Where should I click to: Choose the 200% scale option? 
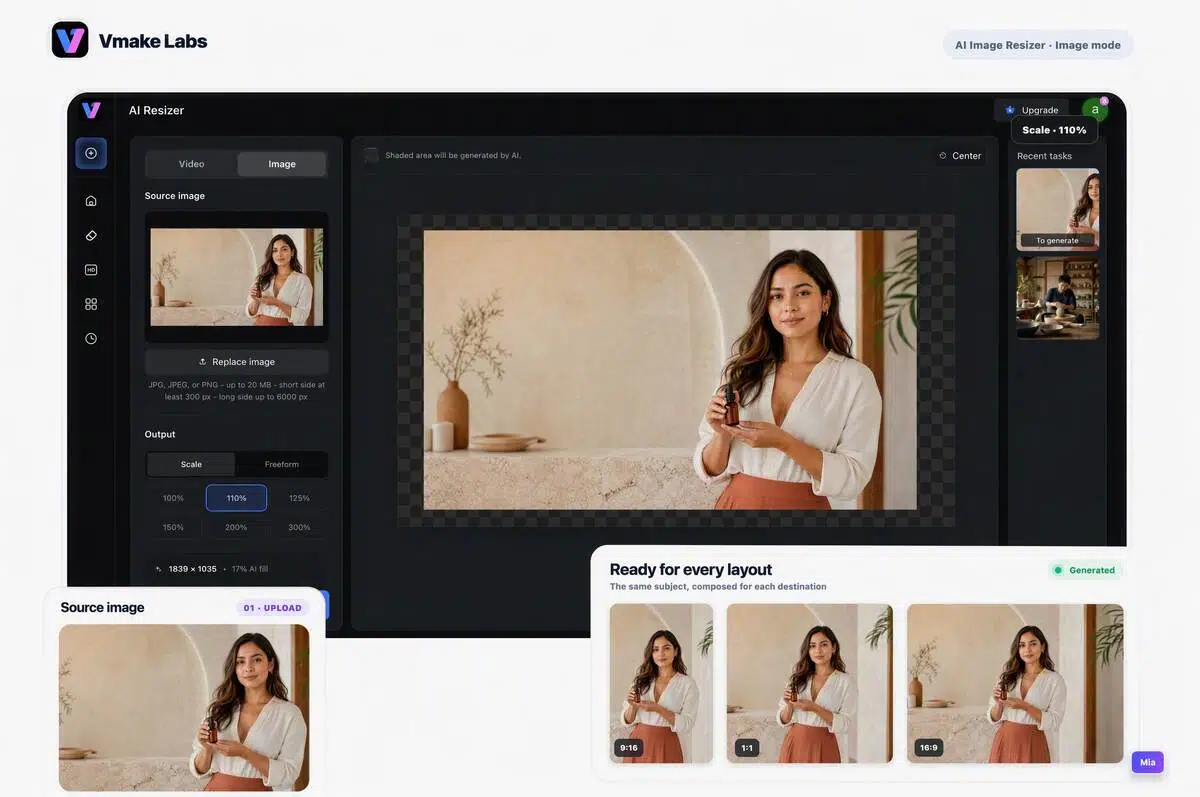click(236, 527)
